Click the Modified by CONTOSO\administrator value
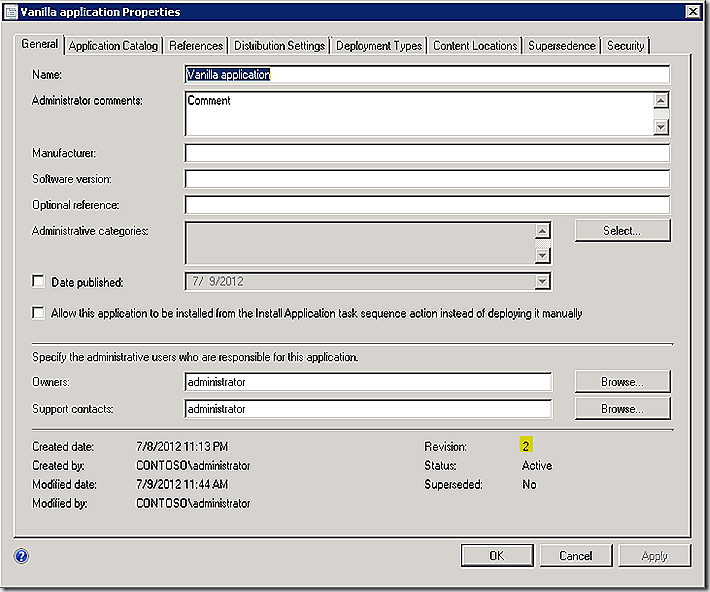Viewport: 710px width, 592px height. [193, 503]
